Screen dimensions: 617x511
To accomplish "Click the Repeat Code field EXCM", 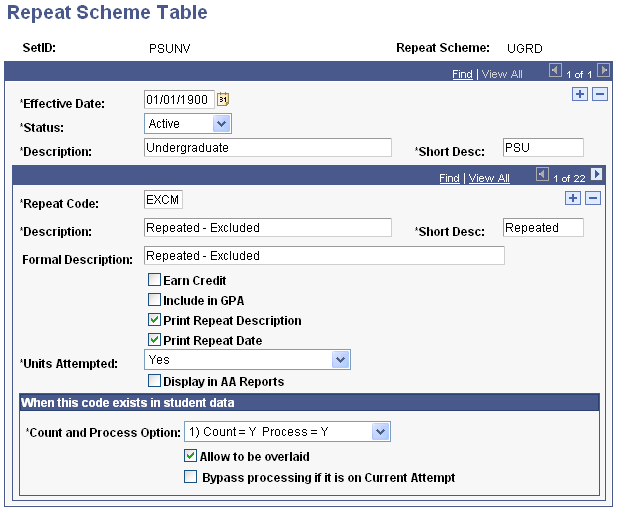I will [x=163, y=200].
